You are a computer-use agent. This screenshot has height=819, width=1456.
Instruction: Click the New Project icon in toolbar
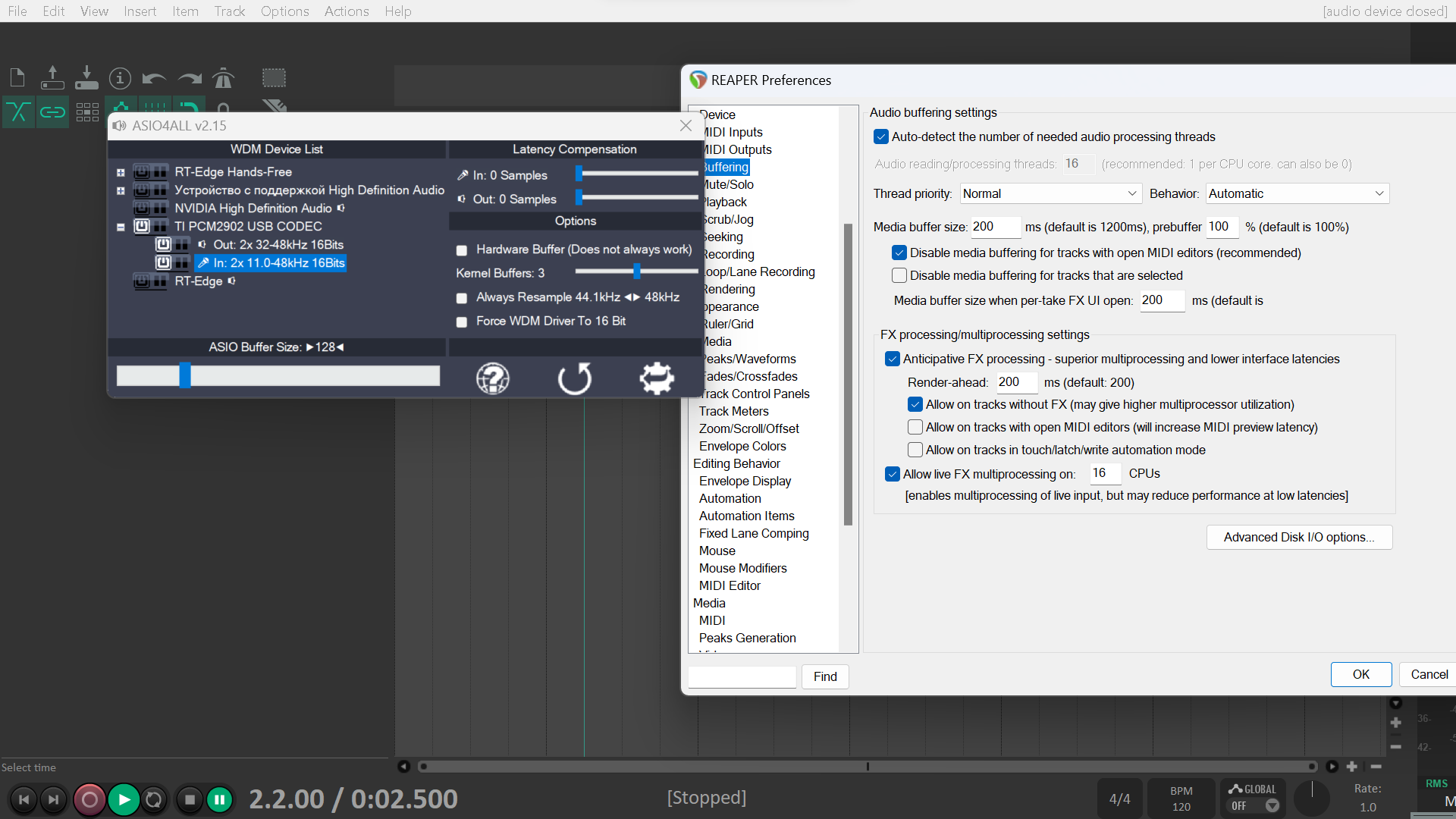click(17, 77)
